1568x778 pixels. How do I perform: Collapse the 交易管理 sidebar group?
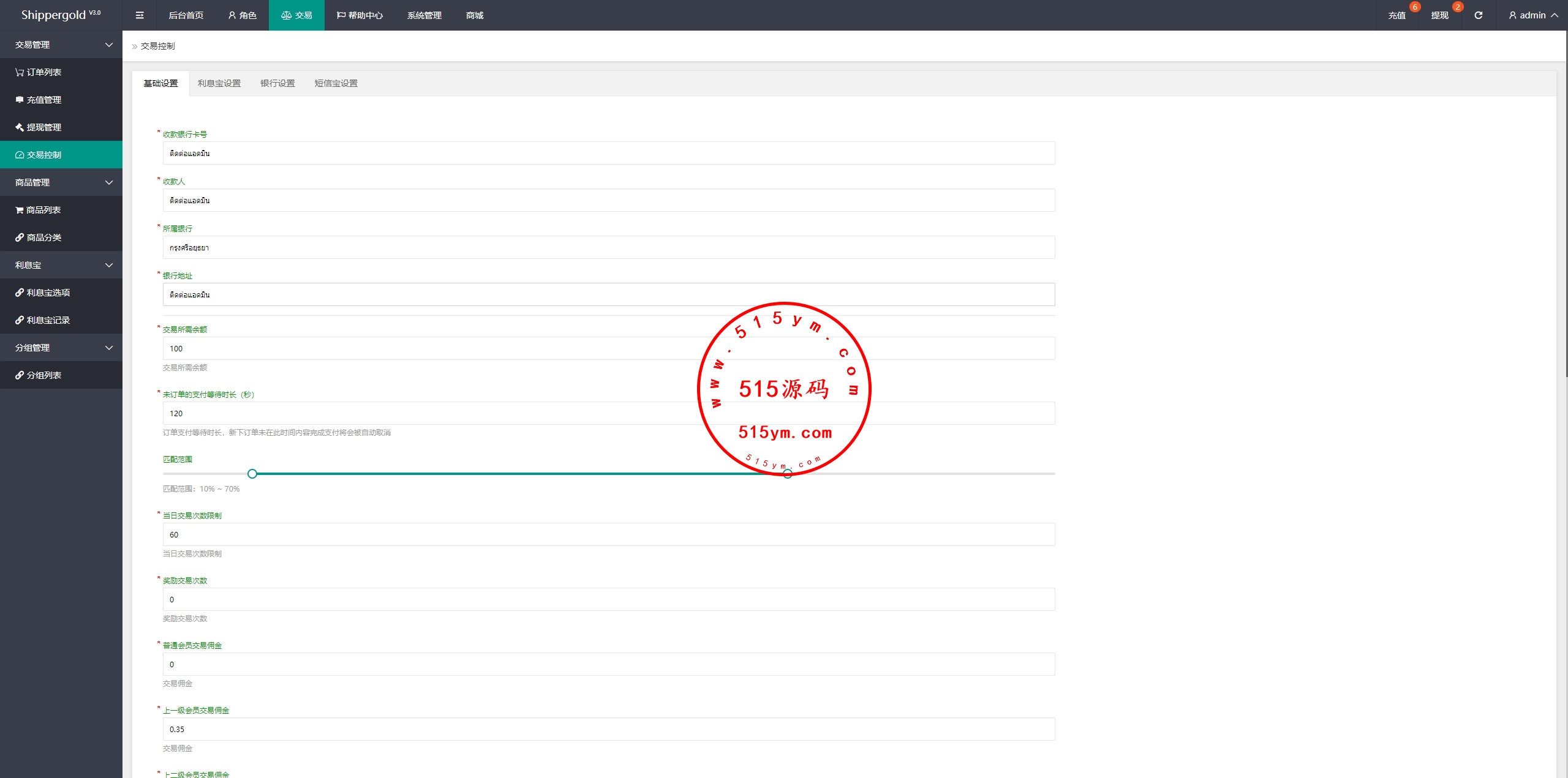61,45
